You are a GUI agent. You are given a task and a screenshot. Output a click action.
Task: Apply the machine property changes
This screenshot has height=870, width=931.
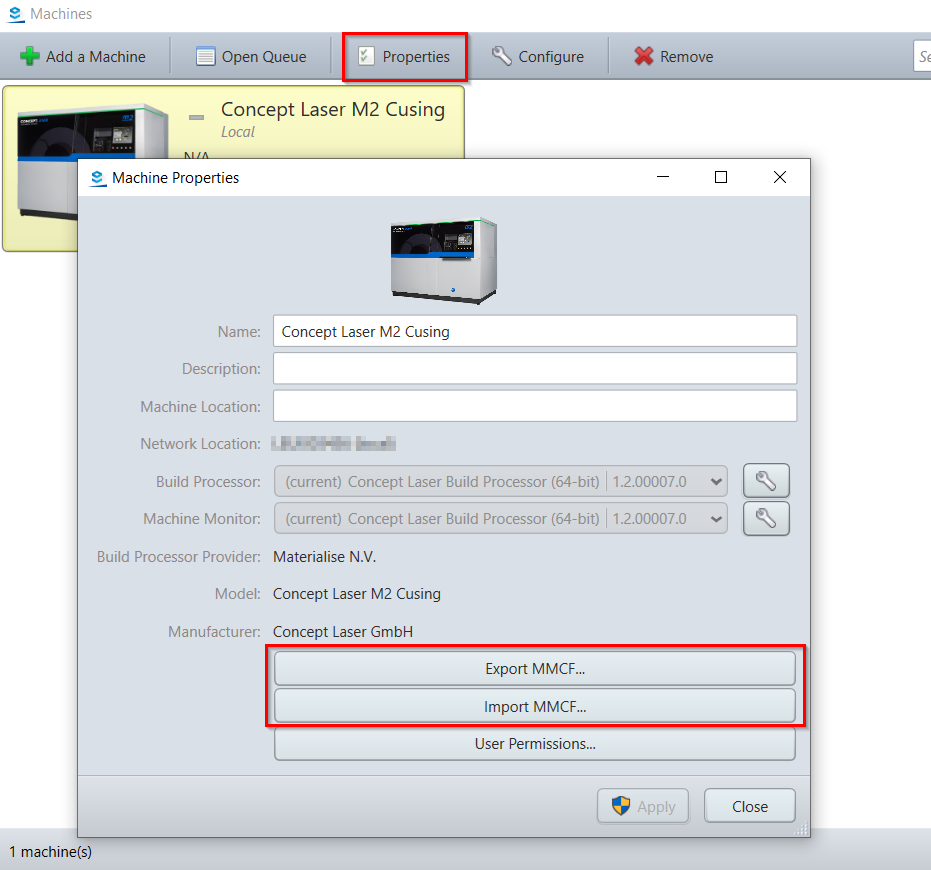pyautogui.click(x=642, y=806)
